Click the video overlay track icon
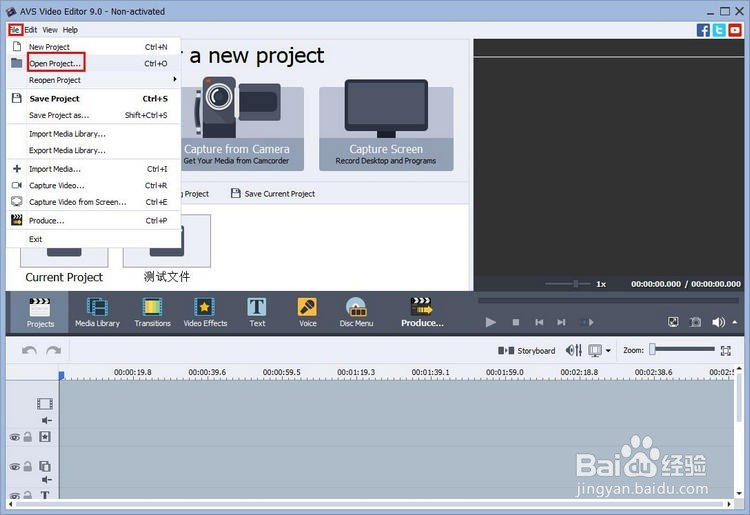The width and height of the screenshot is (750, 515). click(x=45, y=466)
